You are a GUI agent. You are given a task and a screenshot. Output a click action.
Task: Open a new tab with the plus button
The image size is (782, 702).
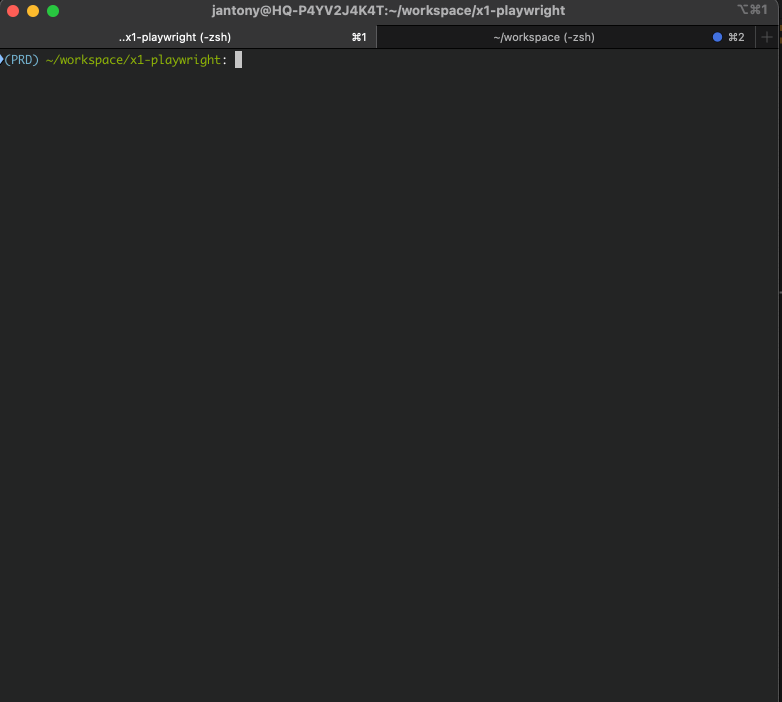pos(767,37)
